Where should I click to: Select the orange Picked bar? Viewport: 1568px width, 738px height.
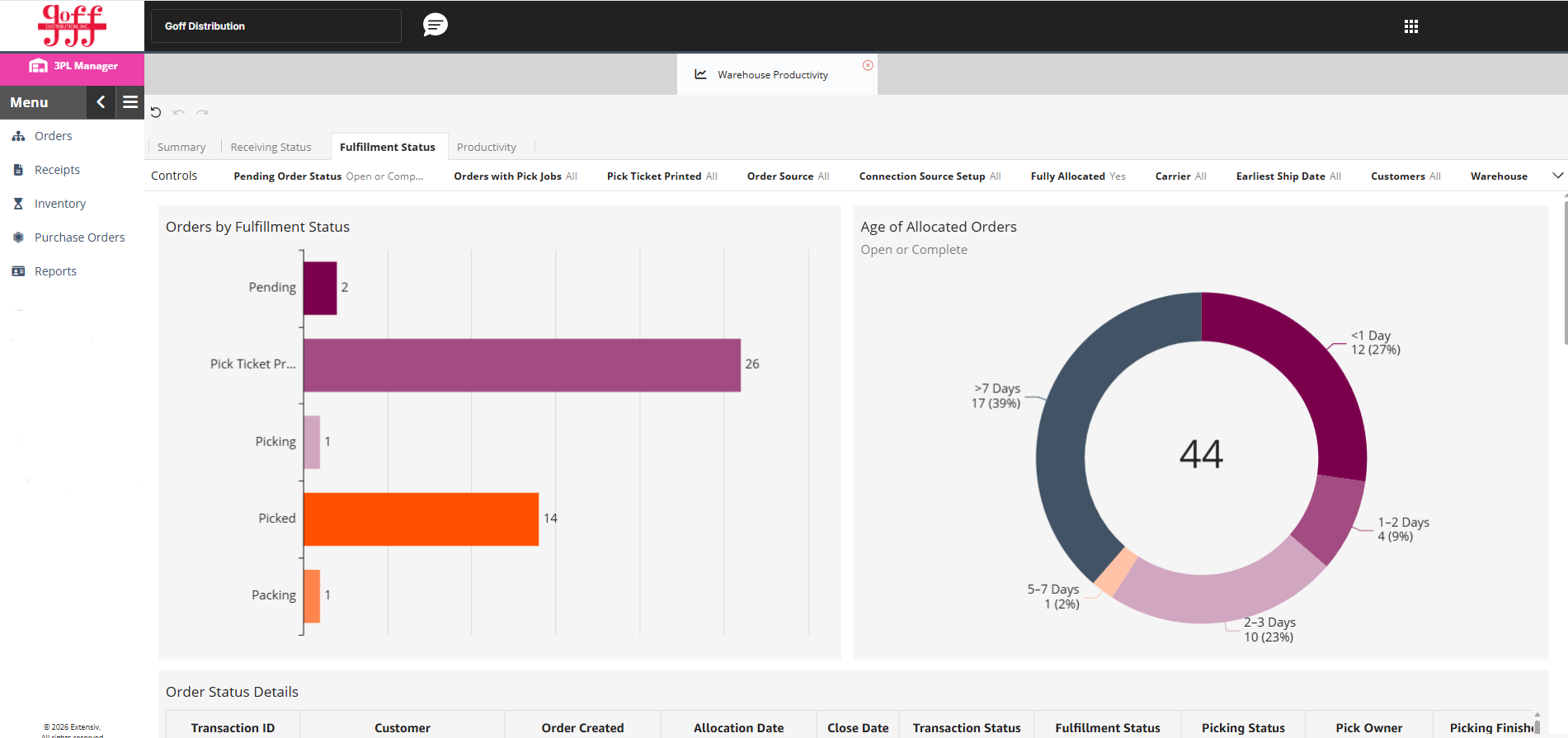[421, 519]
